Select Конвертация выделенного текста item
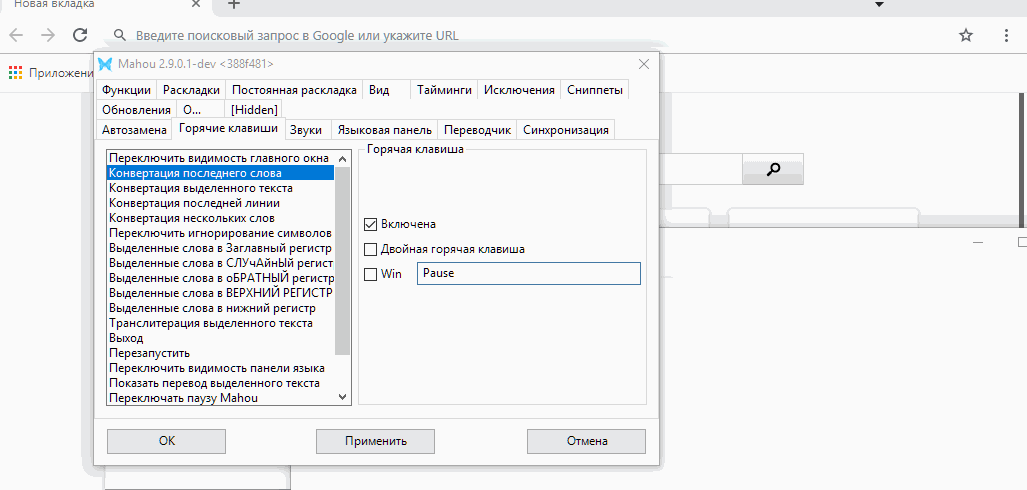1027x490 pixels. pyautogui.click(x=221, y=188)
